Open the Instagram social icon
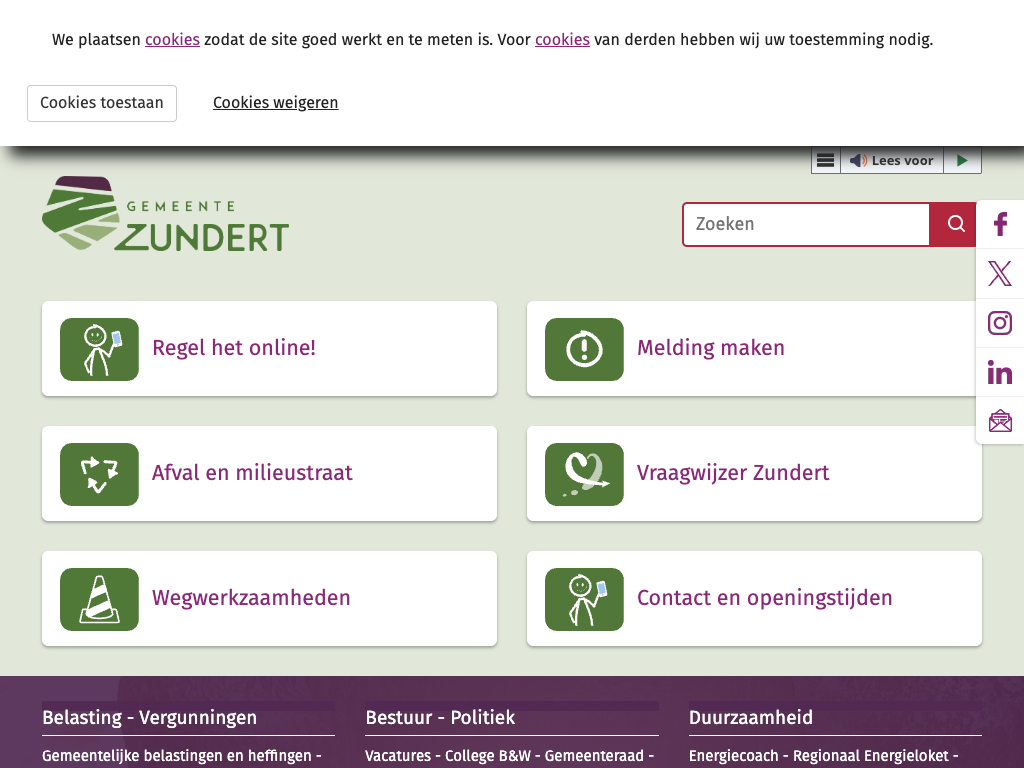1024x768 pixels. 1000,323
